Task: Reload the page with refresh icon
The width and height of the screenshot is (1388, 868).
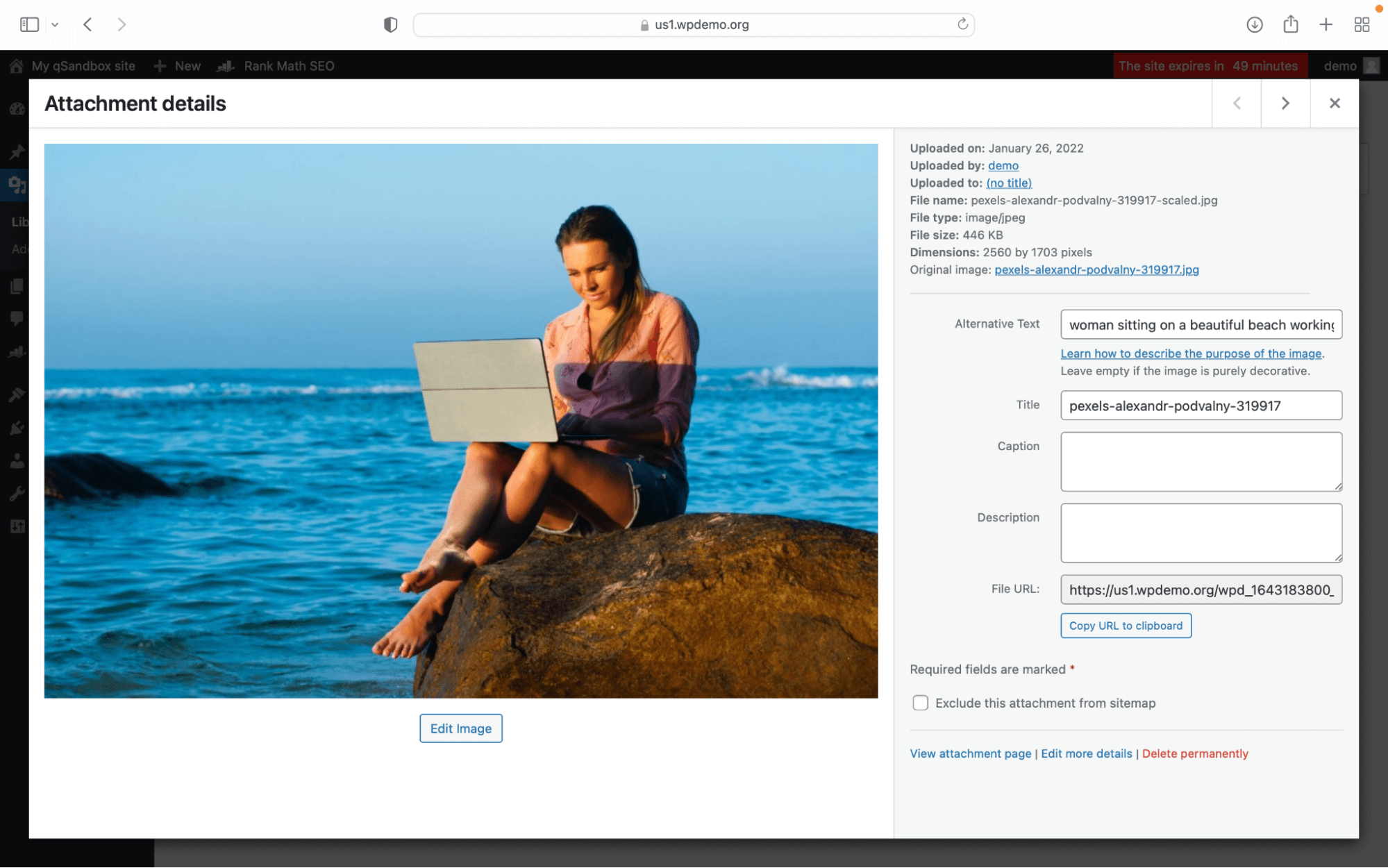Action: coord(962,24)
